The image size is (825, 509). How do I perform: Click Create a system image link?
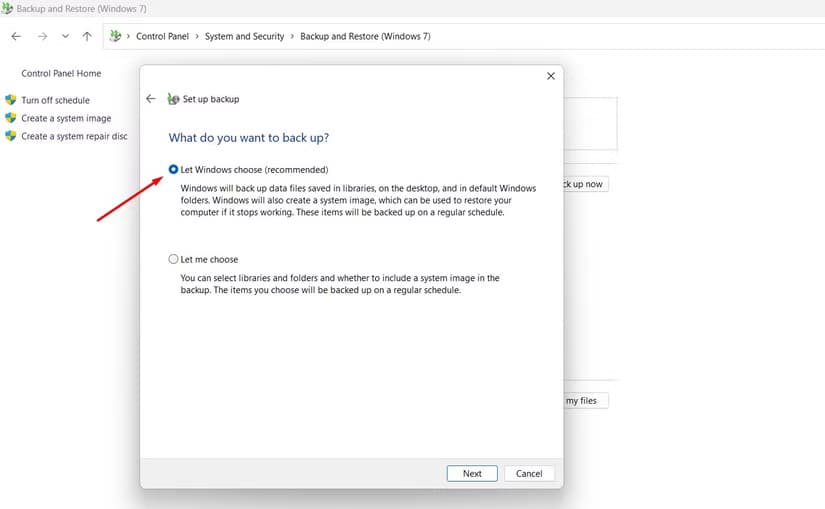coord(66,118)
